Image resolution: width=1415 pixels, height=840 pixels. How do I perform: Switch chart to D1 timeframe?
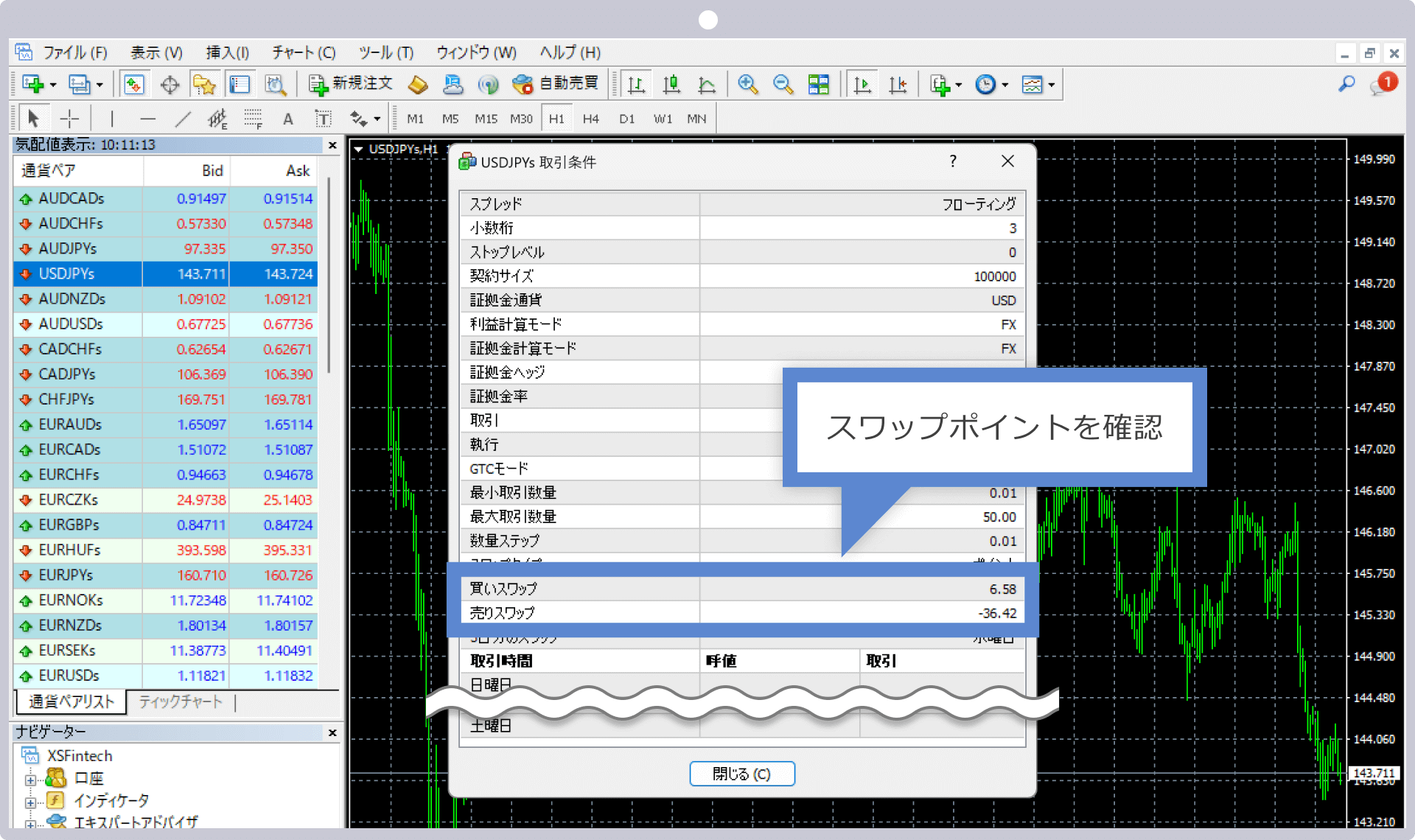[x=626, y=119]
